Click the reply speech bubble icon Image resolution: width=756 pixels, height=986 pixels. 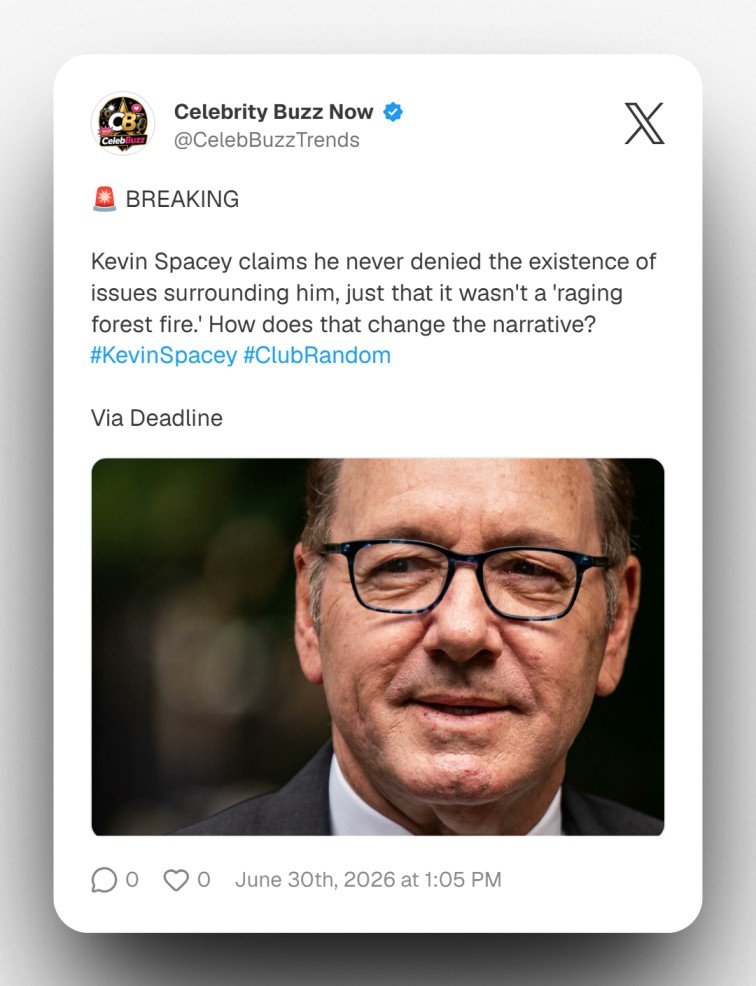(x=104, y=880)
